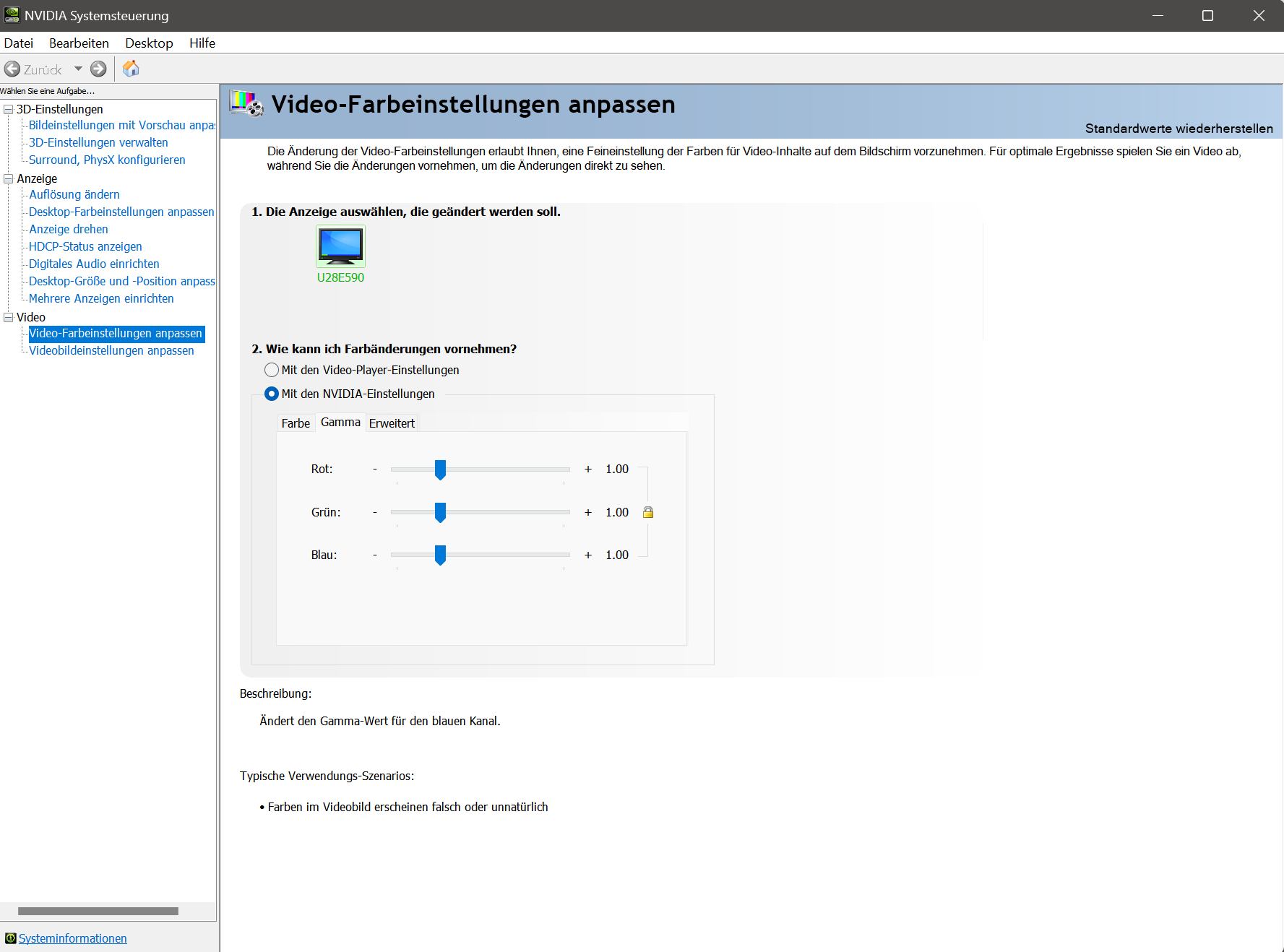Open the back history dropdown arrow
The width and height of the screenshot is (1284, 952).
click(78, 69)
